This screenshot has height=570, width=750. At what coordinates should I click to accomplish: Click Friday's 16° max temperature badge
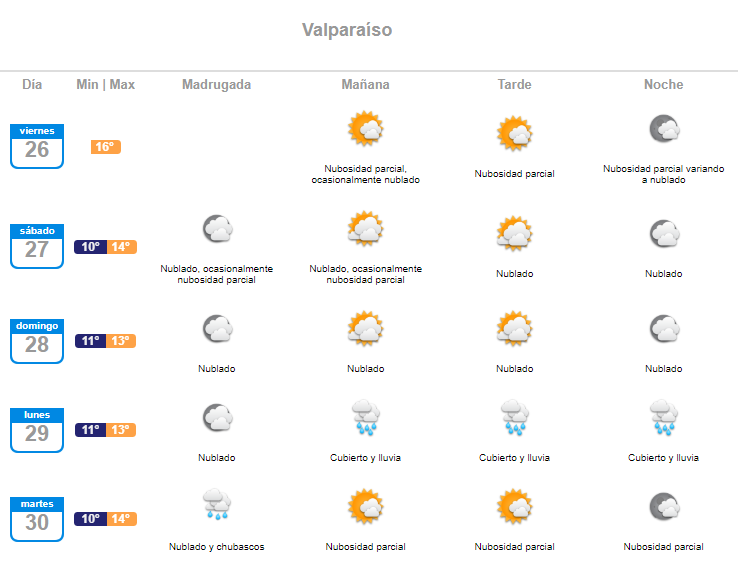point(105,147)
